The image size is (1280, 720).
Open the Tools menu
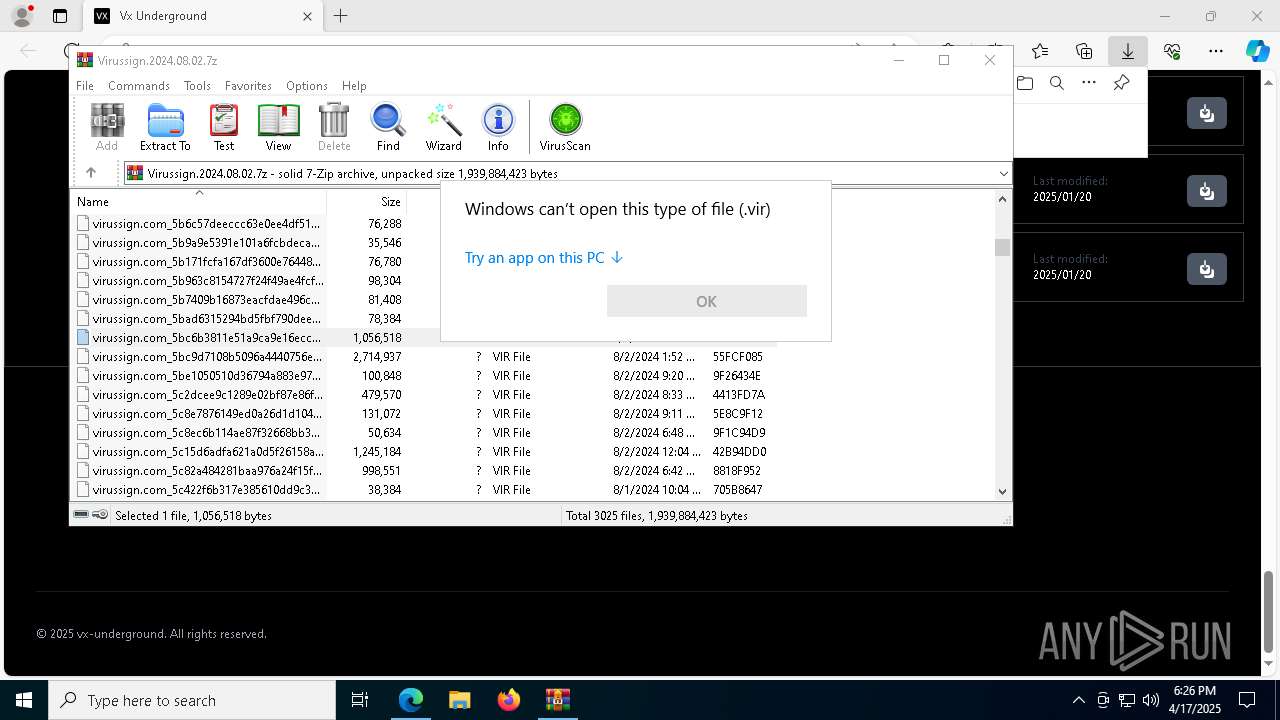click(x=197, y=86)
